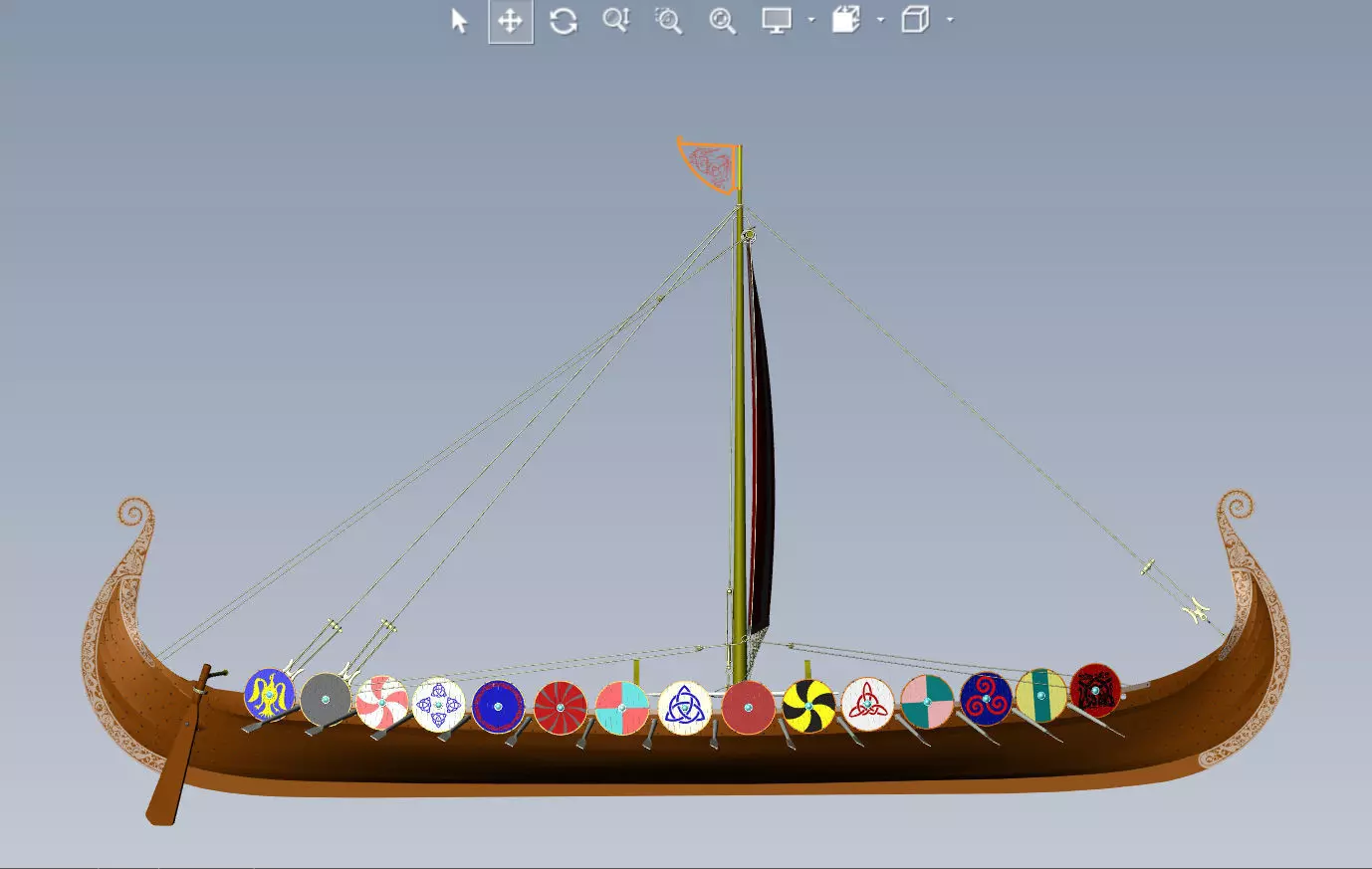Viewport: 1372px width, 869px height.
Task: Pick the Zoom to area tool
Action: point(668,21)
